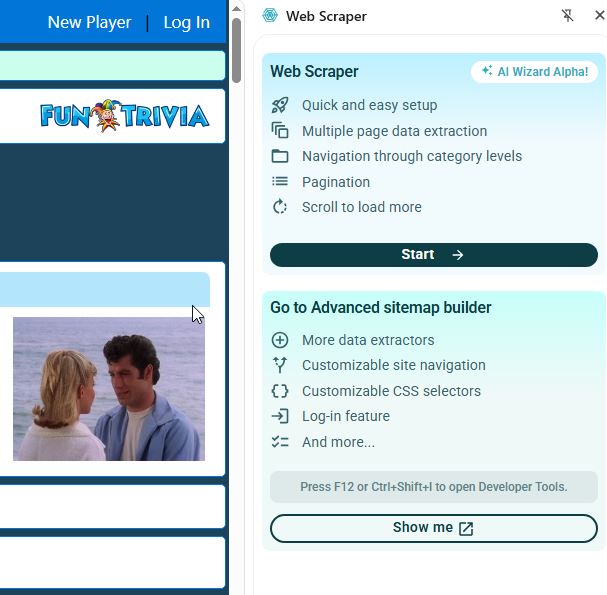607x595 pixels.
Task: Click the multiple pages copy icon
Action: tap(280, 130)
